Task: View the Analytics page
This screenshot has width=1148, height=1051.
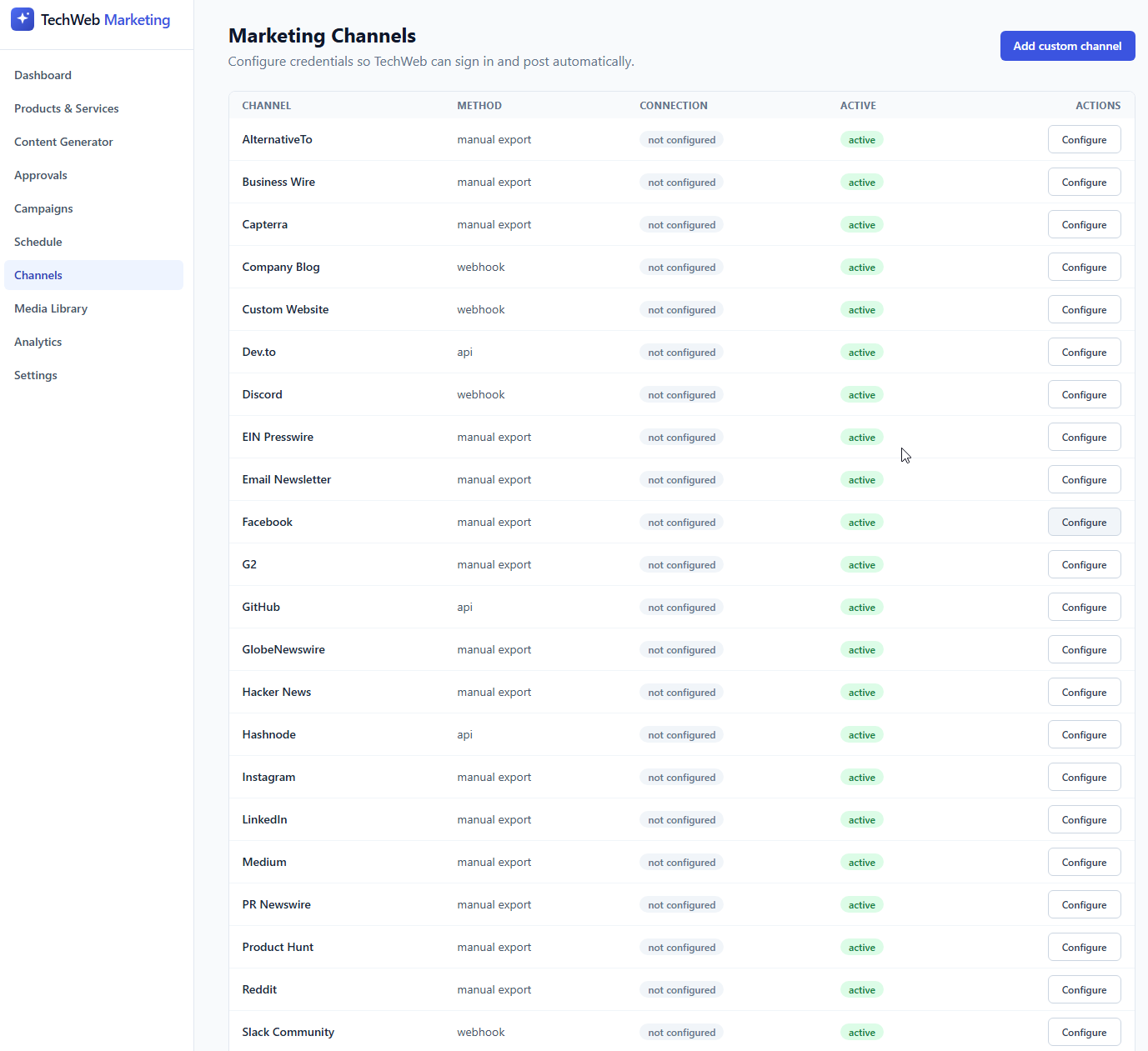Action: (93, 342)
